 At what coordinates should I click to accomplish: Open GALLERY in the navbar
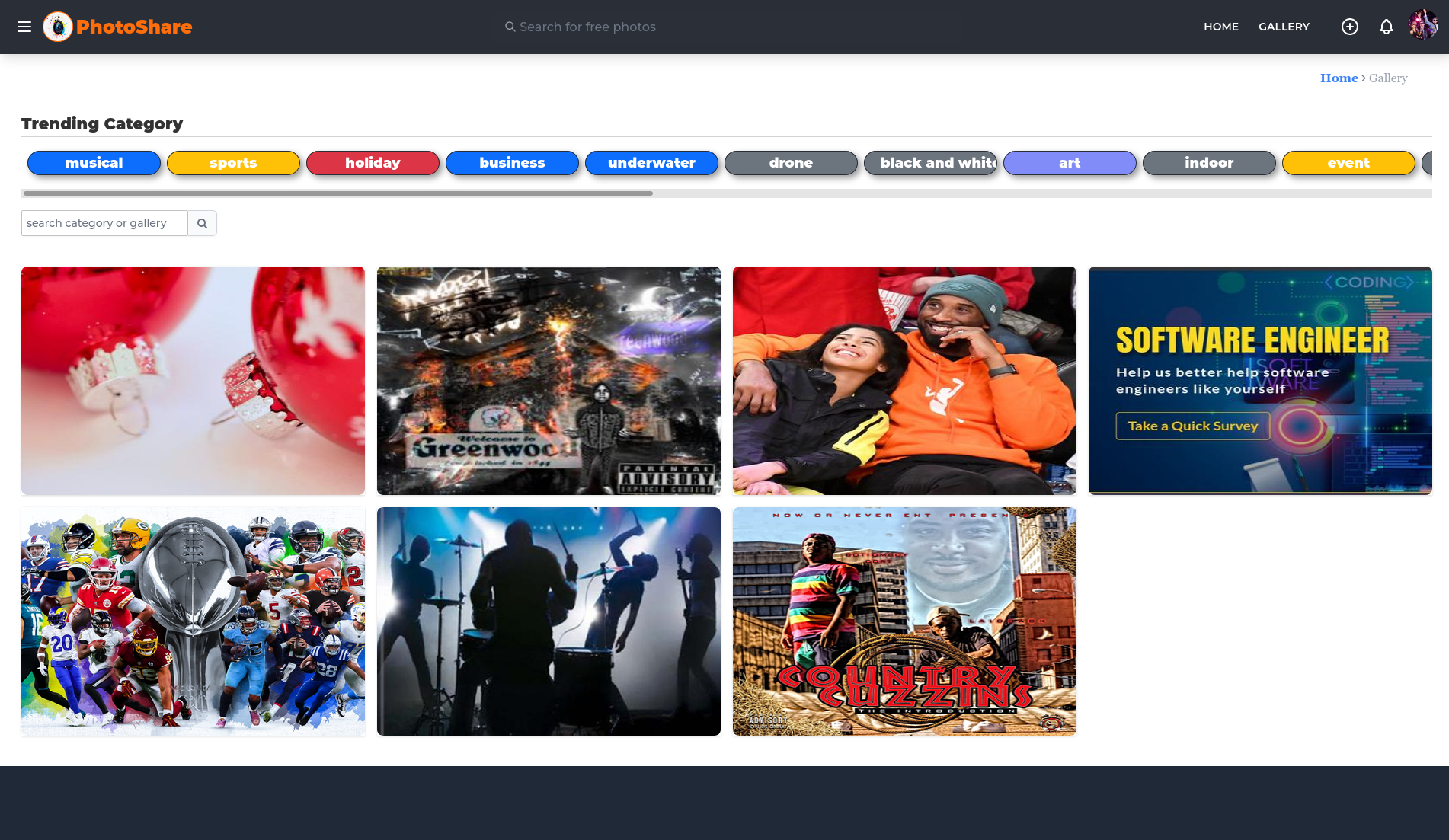pyautogui.click(x=1284, y=27)
